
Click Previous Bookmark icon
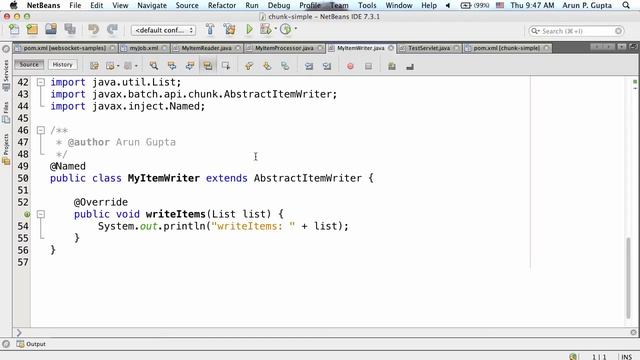click(249, 66)
